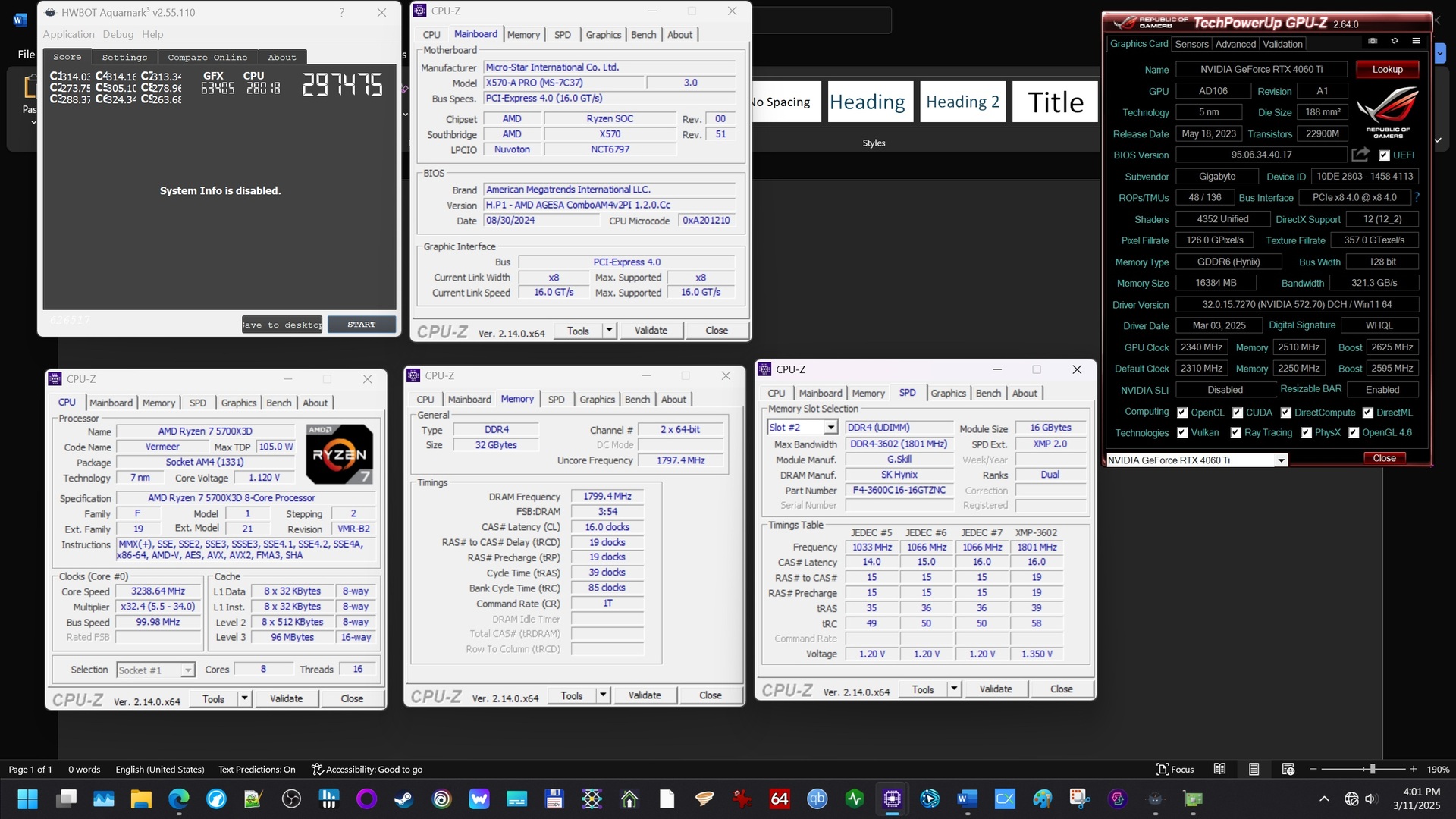Click the Bus Interface question mark in GPU-Z
The width and height of the screenshot is (1456, 819).
click(1417, 197)
